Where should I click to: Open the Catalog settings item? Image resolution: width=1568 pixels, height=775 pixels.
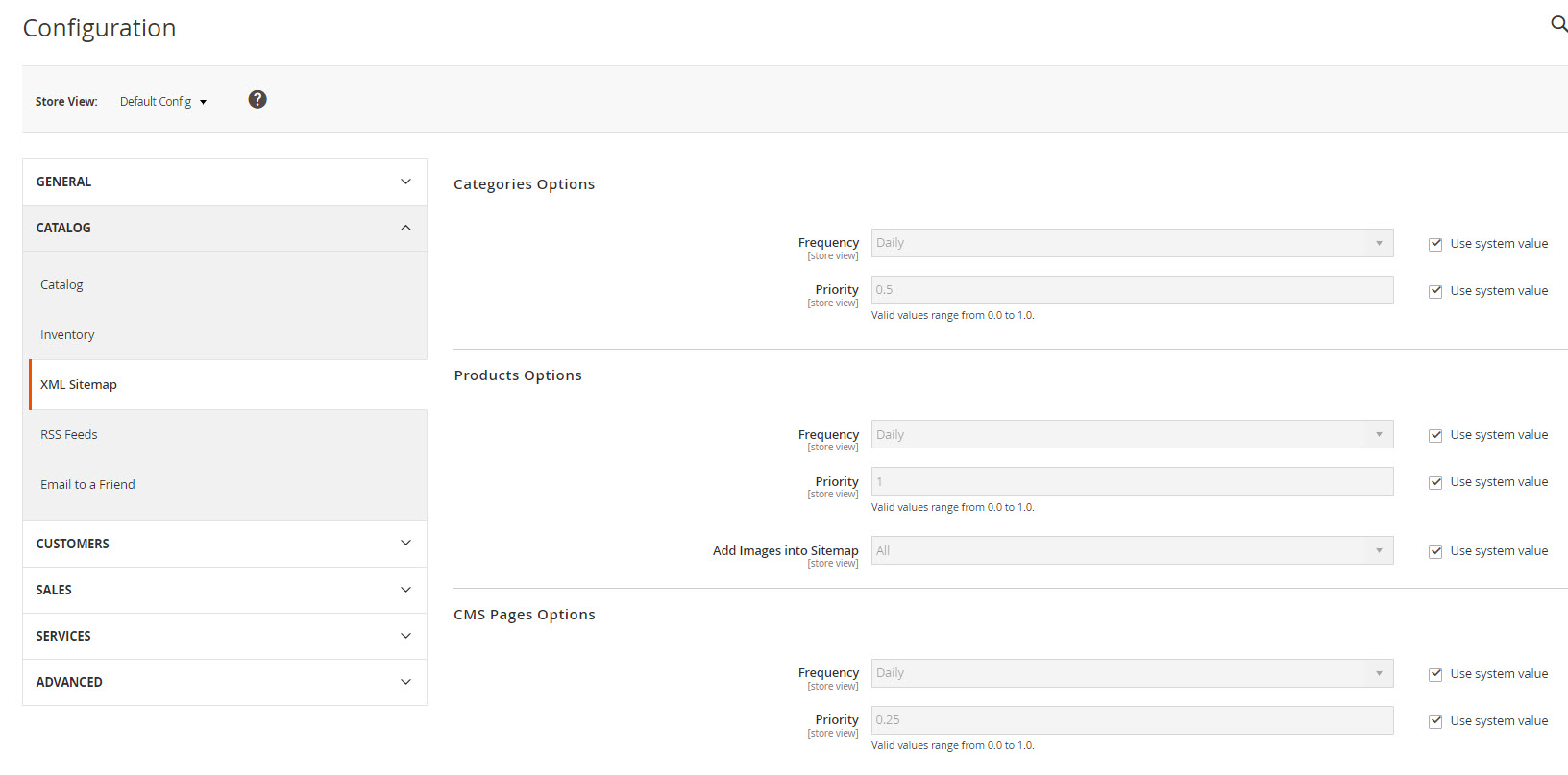tap(61, 284)
